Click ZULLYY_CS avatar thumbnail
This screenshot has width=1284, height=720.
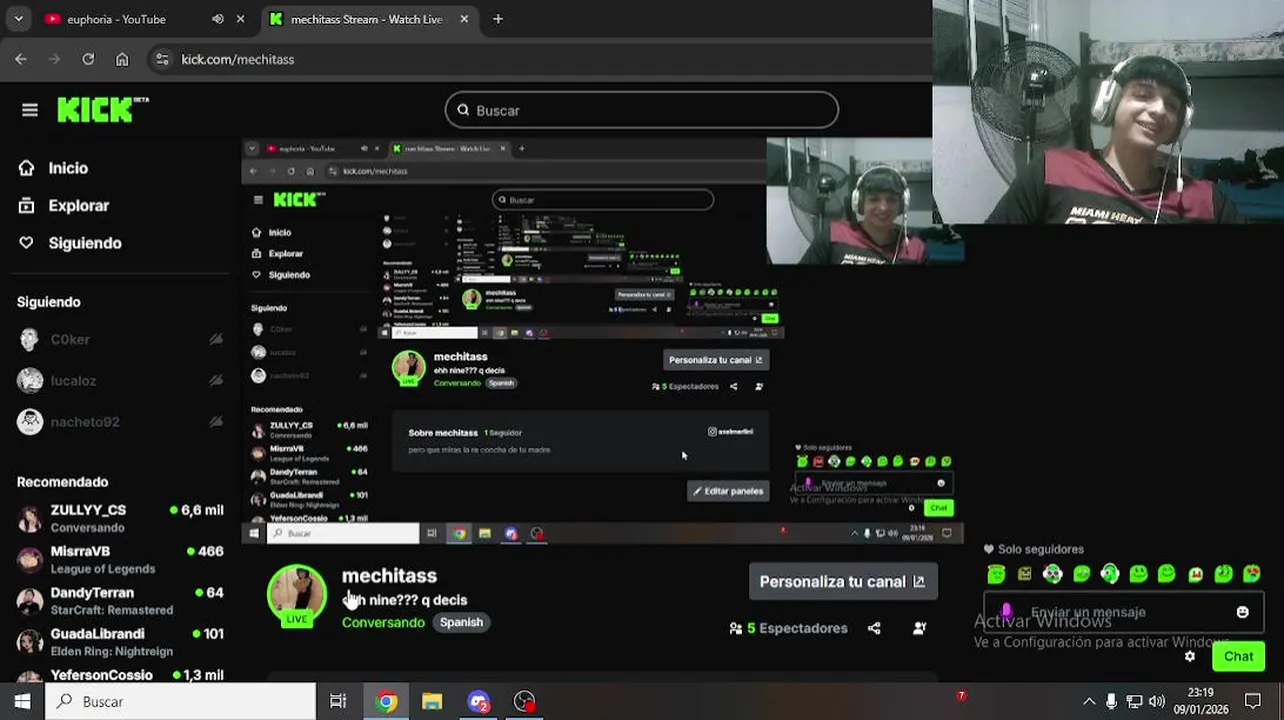coord(31,518)
